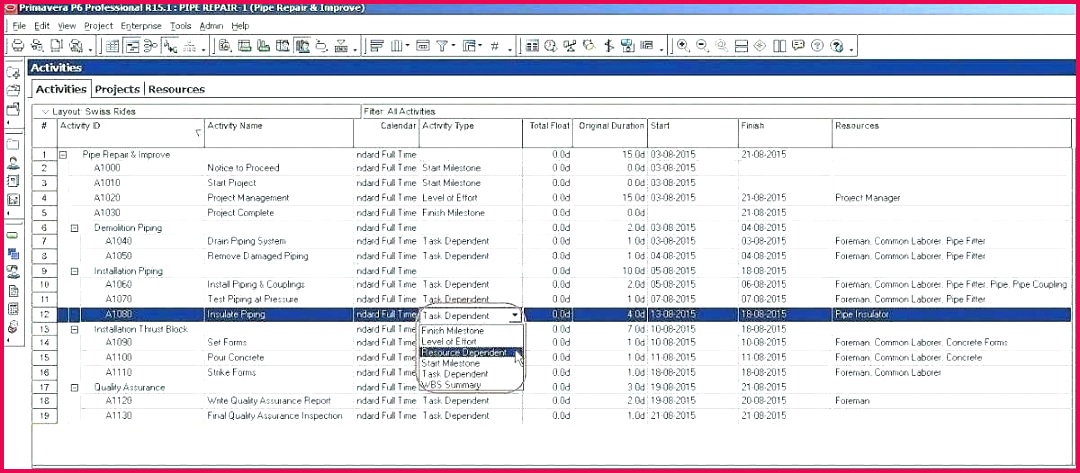1080x473 pixels.
Task: Sort by Original Duration column header
Action: coord(610,132)
